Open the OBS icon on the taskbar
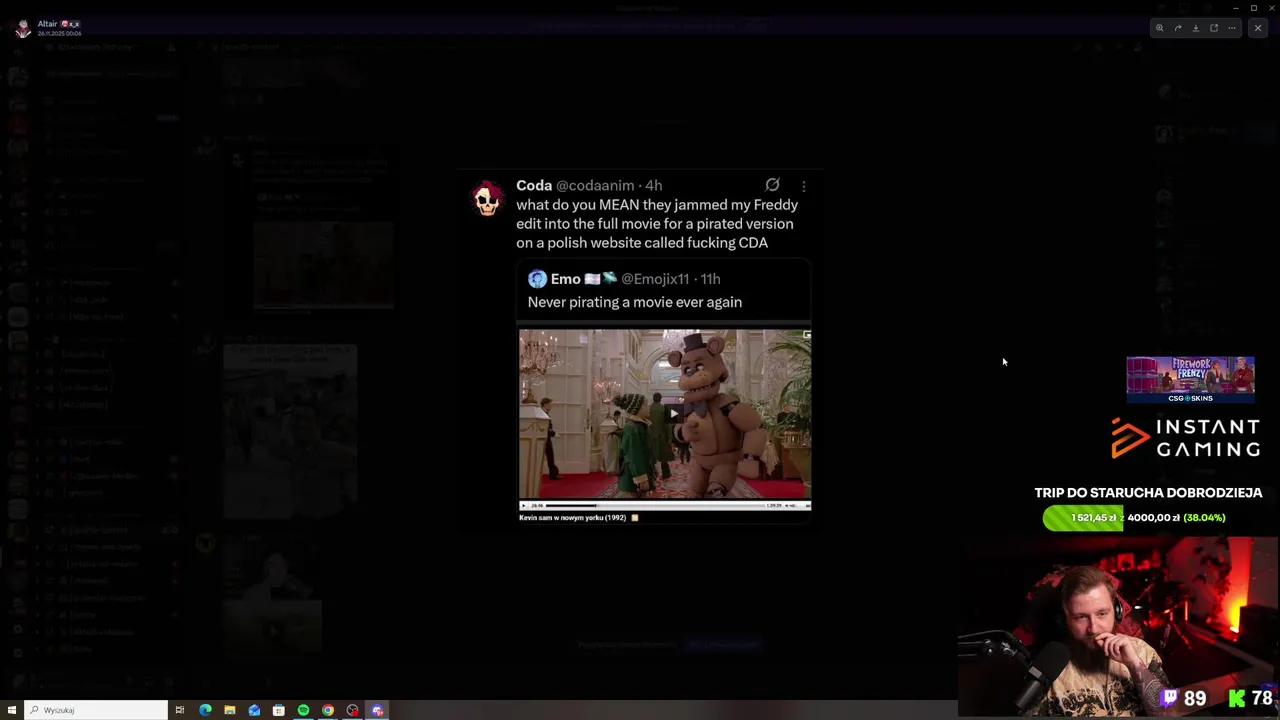The height and width of the screenshot is (720, 1280). pyautogui.click(x=352, y=710)
